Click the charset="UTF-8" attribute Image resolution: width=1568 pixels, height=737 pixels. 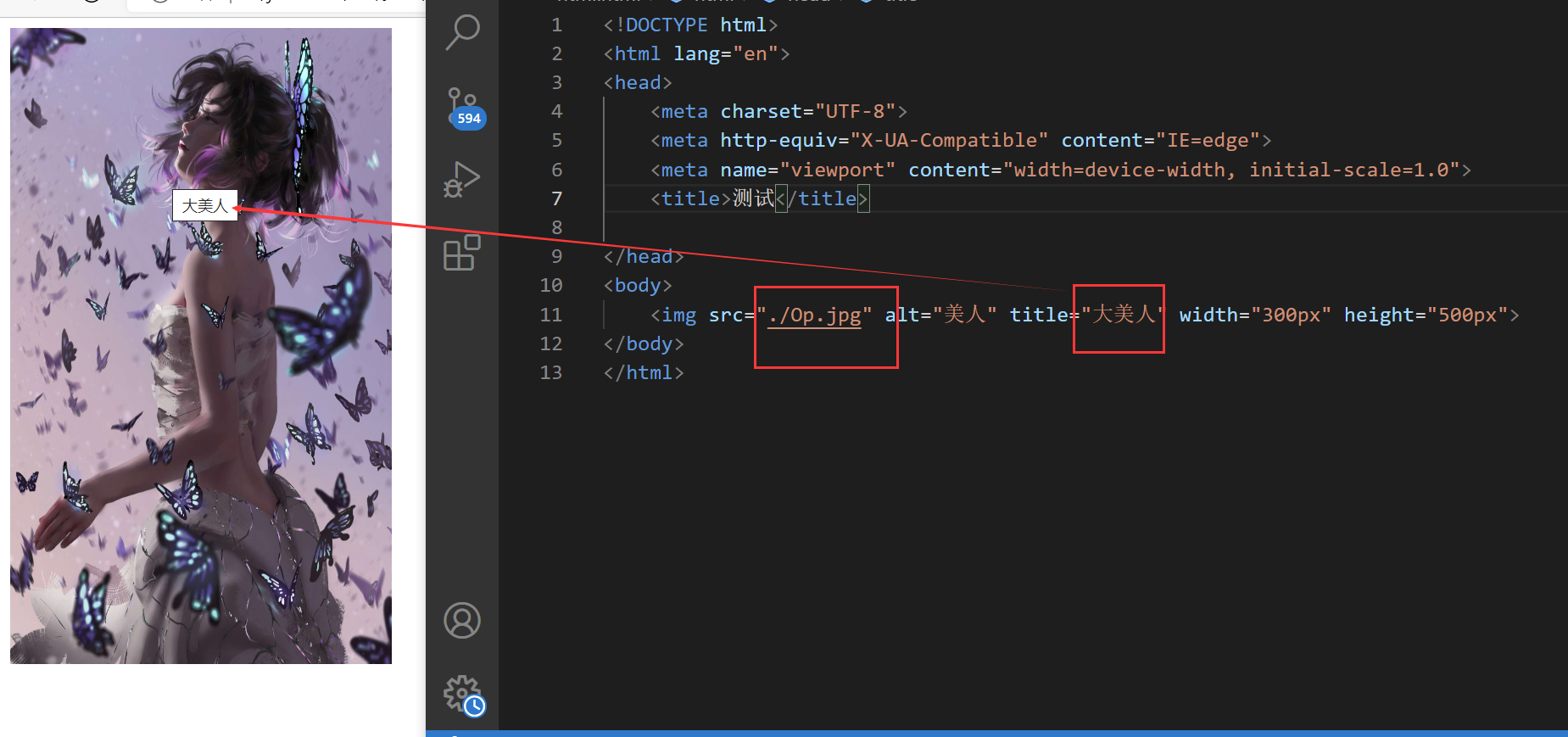point(808,112)
